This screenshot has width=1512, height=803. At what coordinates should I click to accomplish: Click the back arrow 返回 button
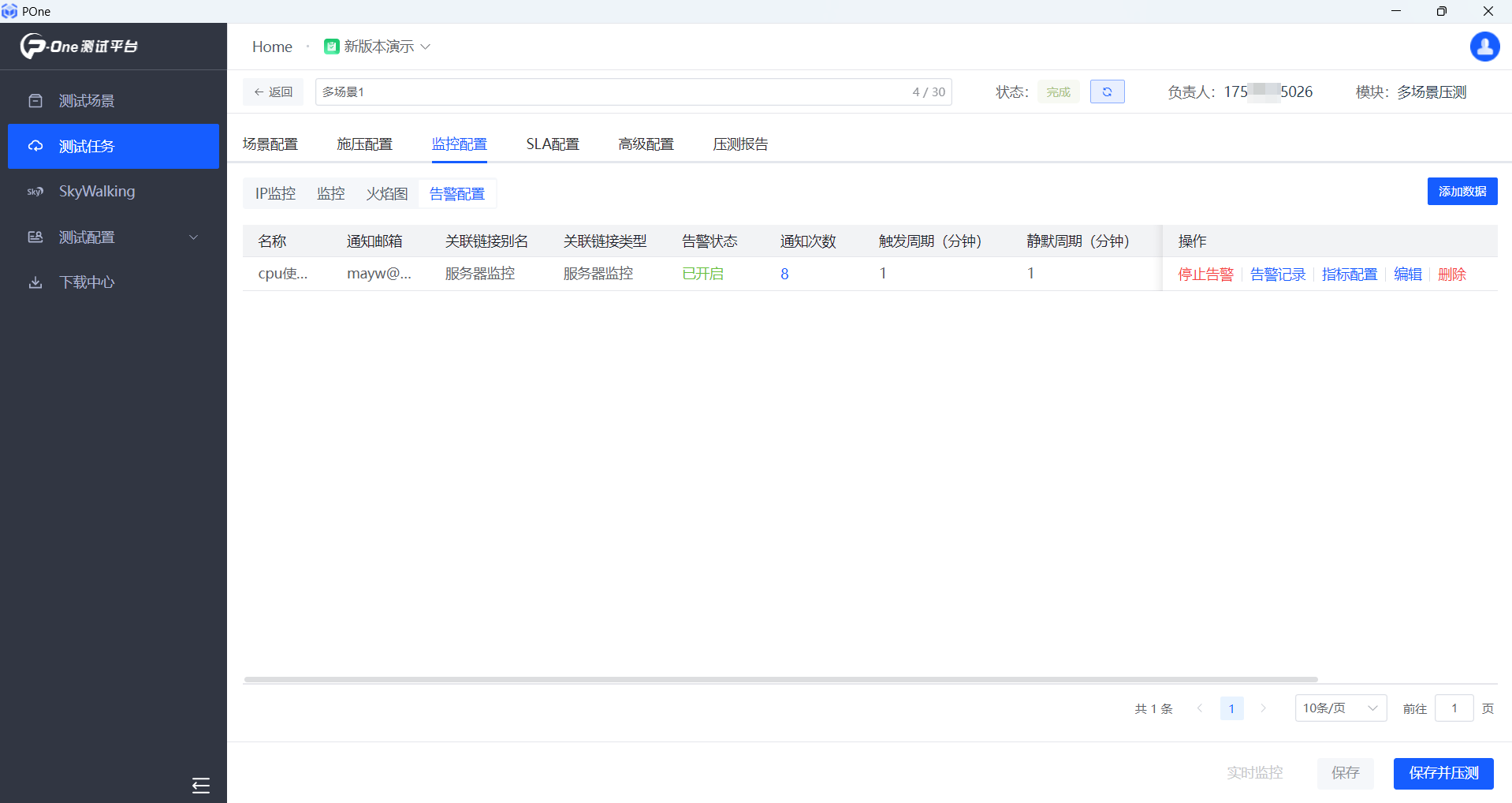pos(273,92)
